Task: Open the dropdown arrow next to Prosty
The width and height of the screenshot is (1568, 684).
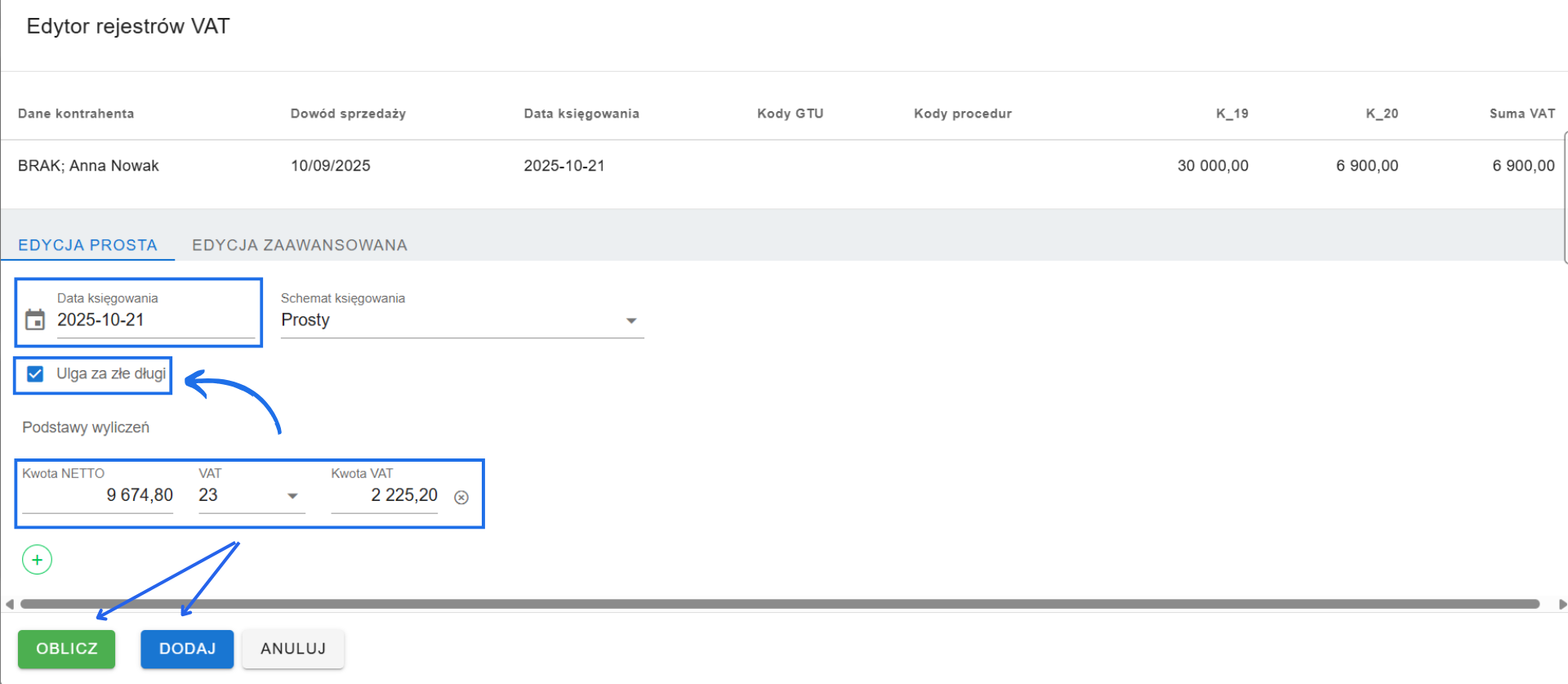Action: point(630,320)
